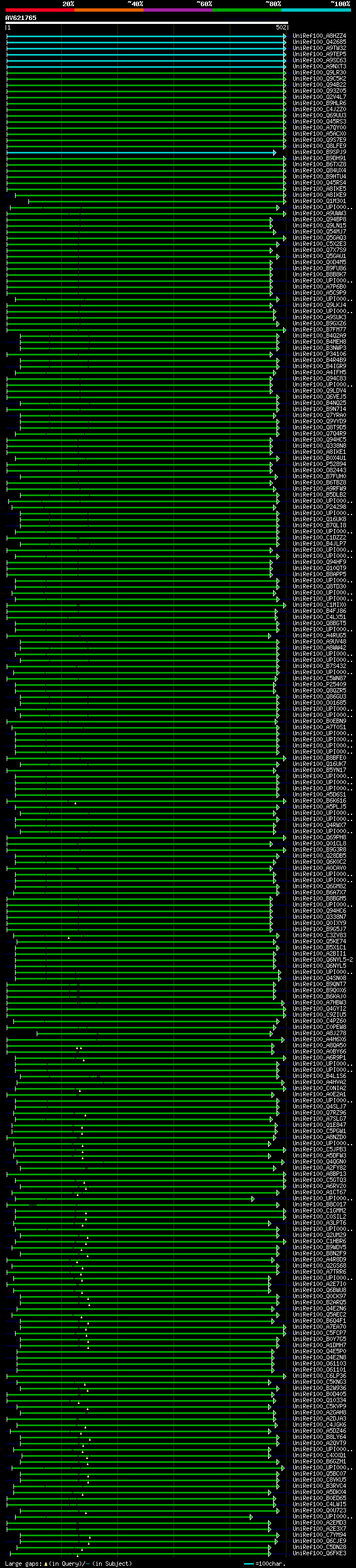The height and width of the screenshot is (1568, 356).
Task: Select the UniRef100_B7FM77 label
Action: tap(319, 330)
